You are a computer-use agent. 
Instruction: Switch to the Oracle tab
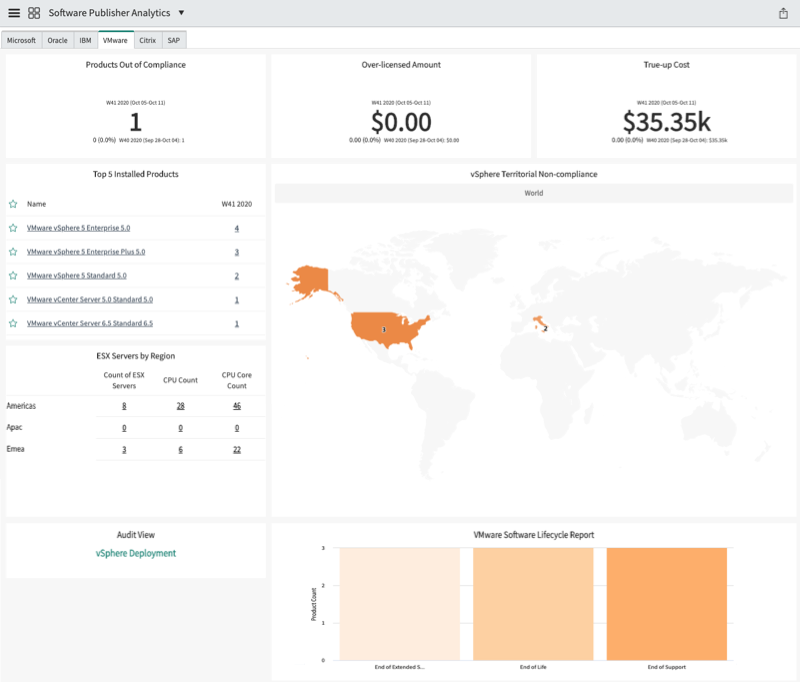[x=57, y=40]
